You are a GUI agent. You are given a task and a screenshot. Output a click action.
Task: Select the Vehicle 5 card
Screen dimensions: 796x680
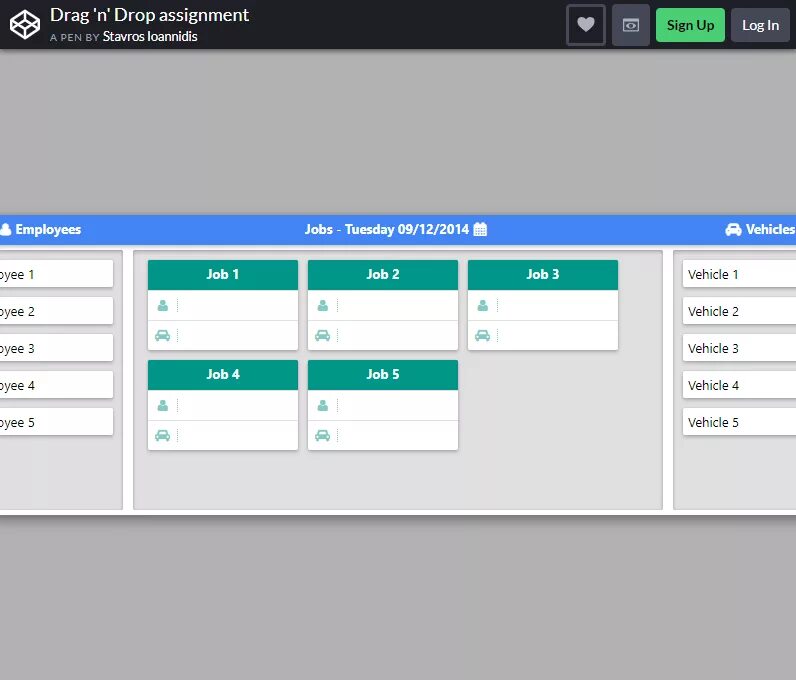[739, 422]
